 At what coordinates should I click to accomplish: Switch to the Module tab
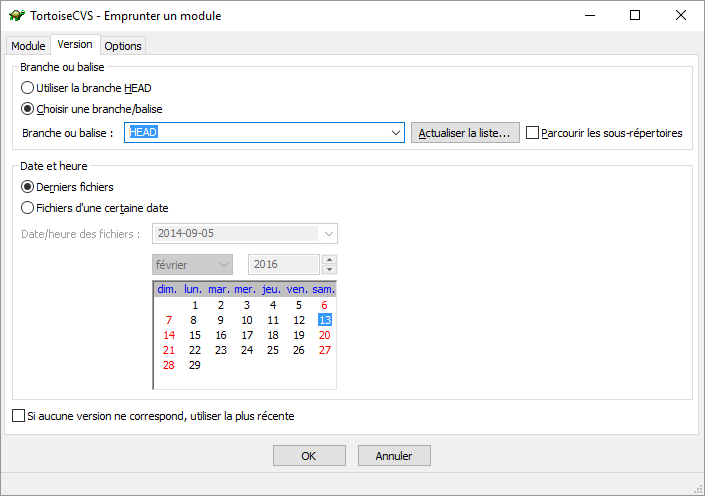click(x=28, y=46)
